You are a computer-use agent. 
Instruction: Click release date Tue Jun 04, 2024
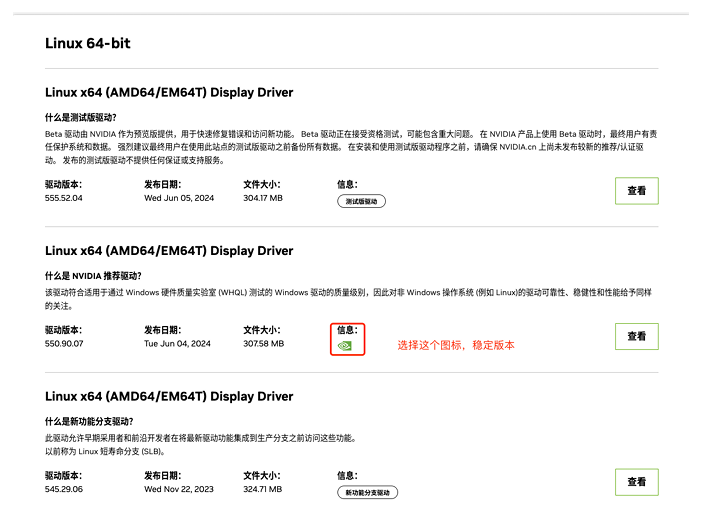[x=177, y=344]
